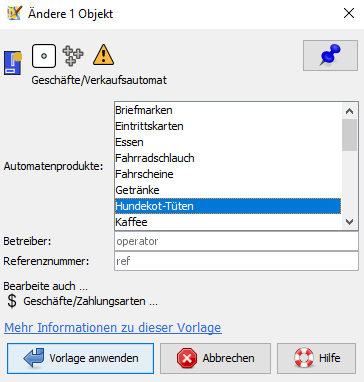Open Mehr Informationen zu dieser Vorlage link
Viewport: 364px width, 382px height.
(113, 328)
